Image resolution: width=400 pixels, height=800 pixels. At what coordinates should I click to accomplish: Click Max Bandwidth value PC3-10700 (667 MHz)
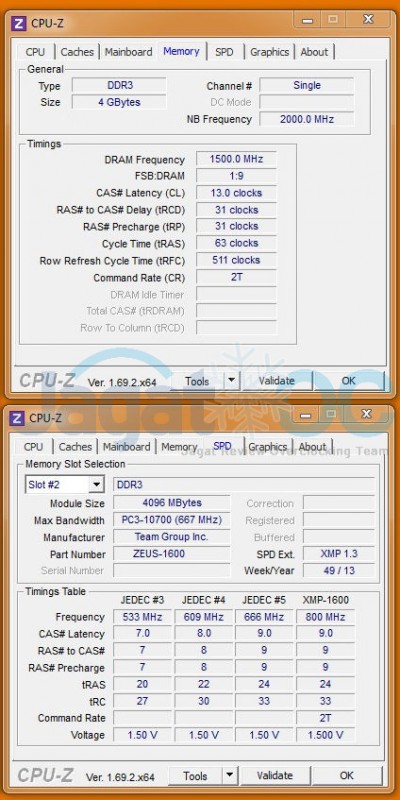pyautogui.click(x=171, y=520)
